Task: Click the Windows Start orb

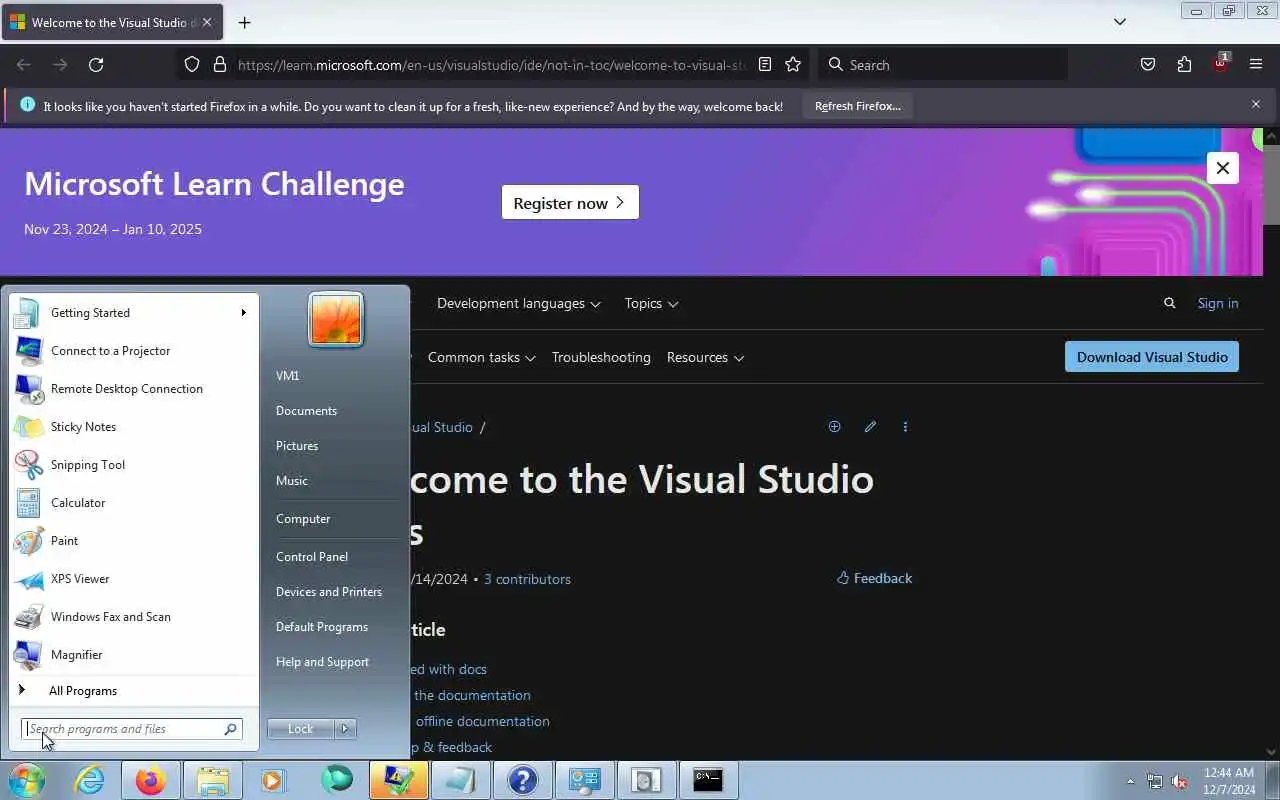Action: point(26,780)
